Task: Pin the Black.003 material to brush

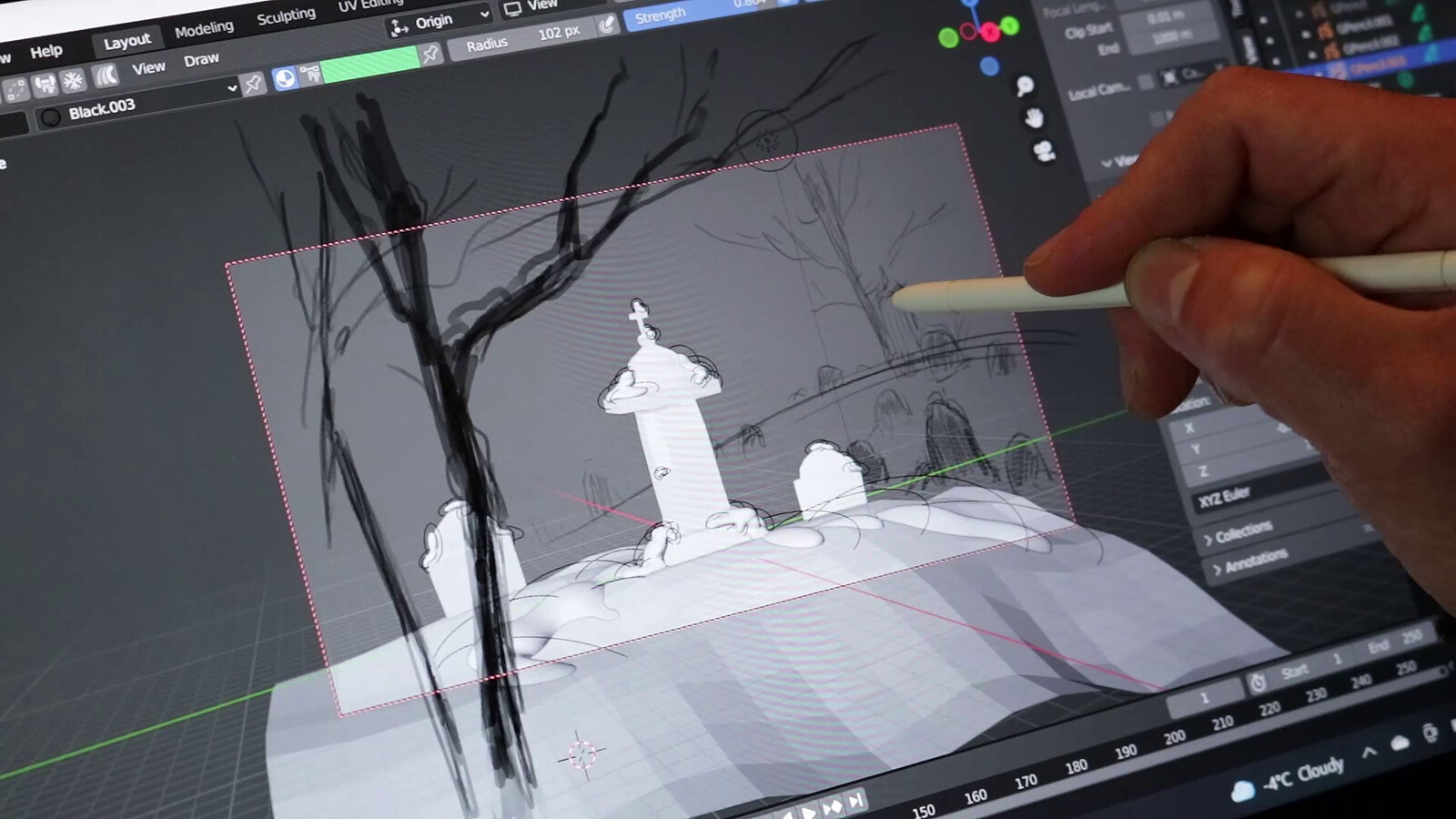Action: pyautogui.click(x=253, y=85)
